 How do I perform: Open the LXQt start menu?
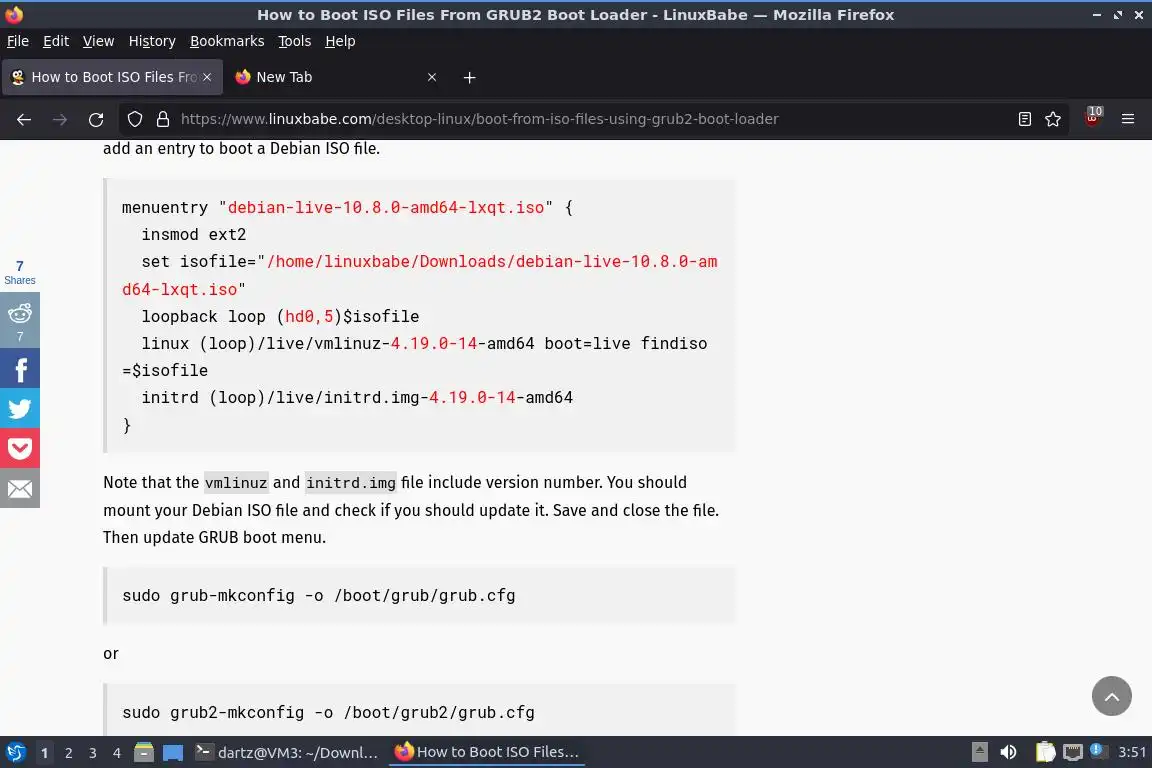click(x=15, y=753)
